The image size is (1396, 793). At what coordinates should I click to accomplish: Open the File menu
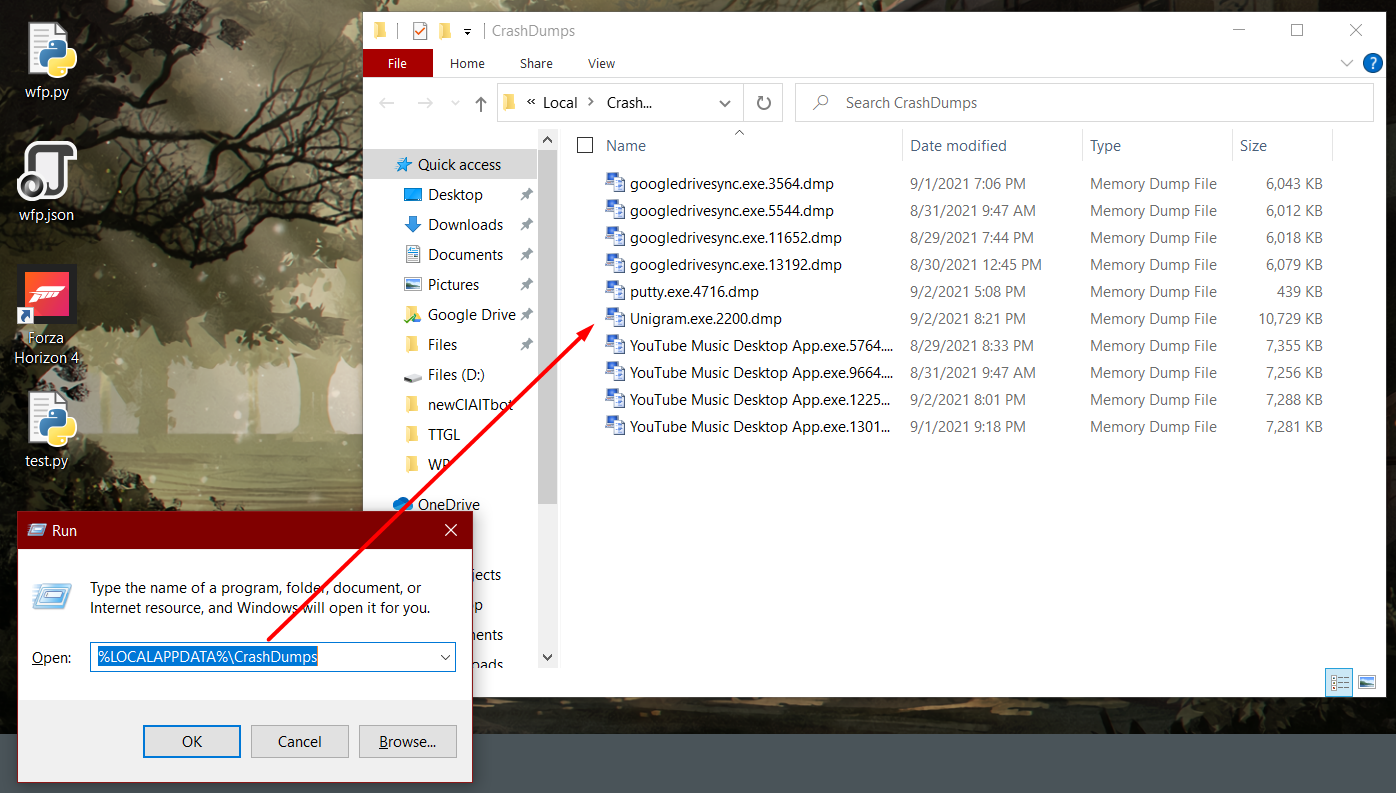[x=397, y=62]
